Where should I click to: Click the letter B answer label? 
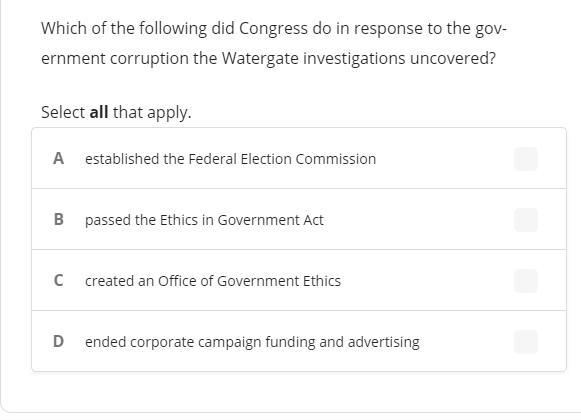pos(59,219)
